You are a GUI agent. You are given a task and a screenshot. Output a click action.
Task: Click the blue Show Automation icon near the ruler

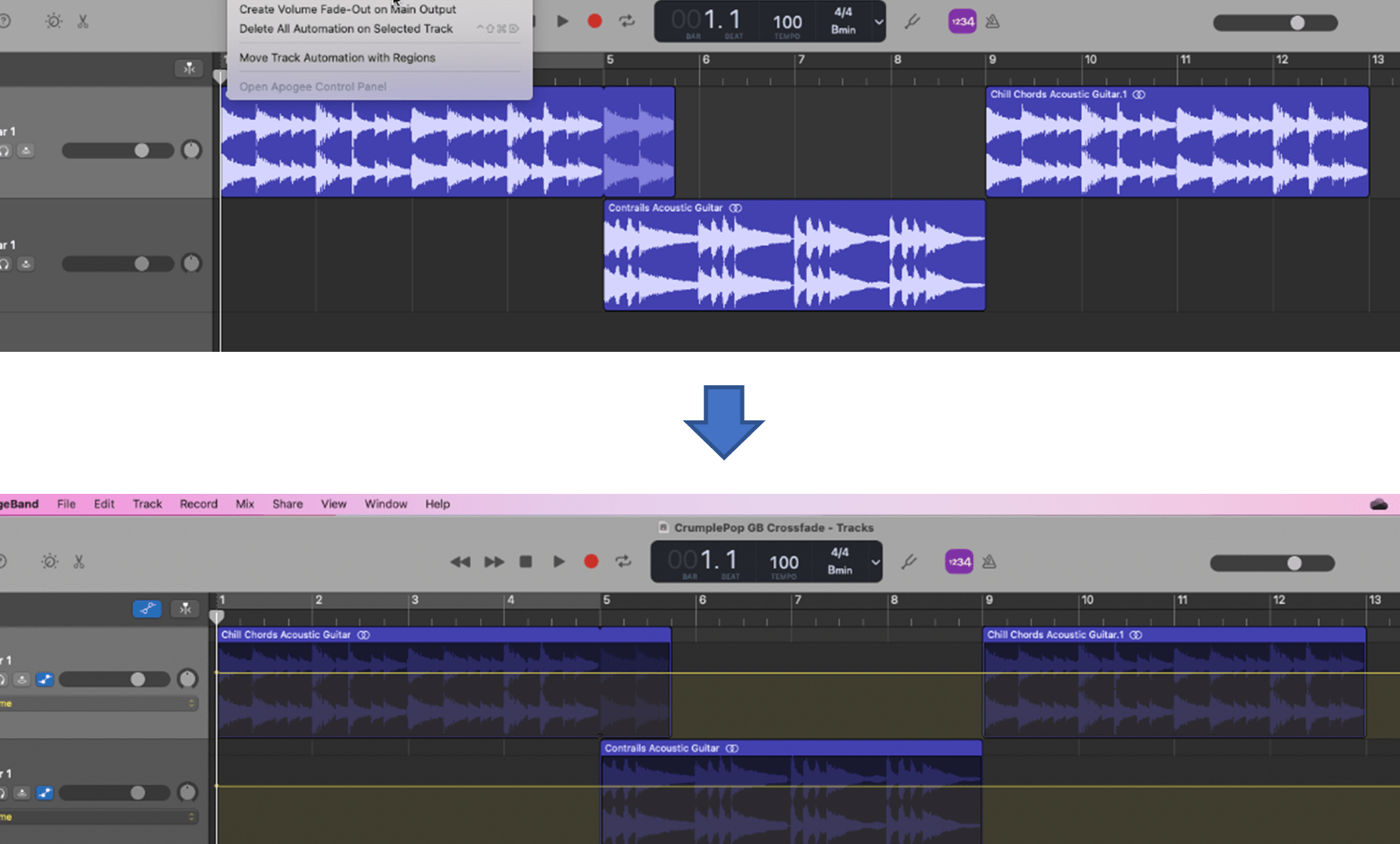pos(147,609)
